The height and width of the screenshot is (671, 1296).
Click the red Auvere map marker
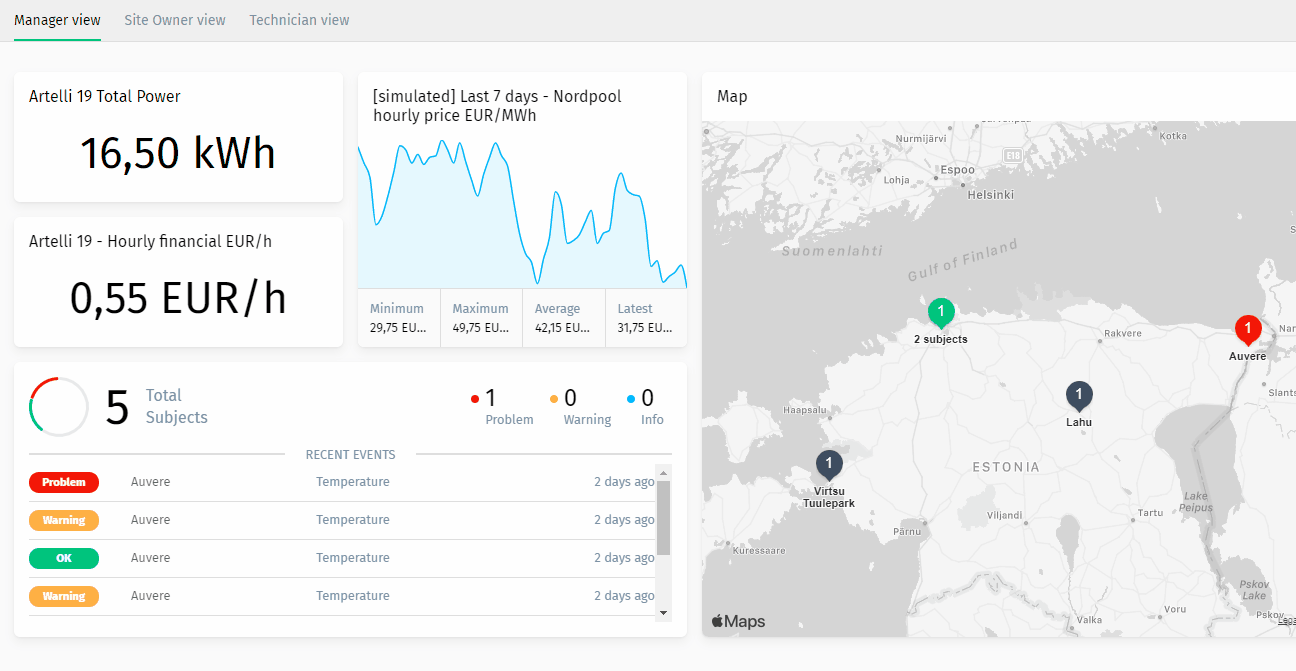coord(1248,328)
